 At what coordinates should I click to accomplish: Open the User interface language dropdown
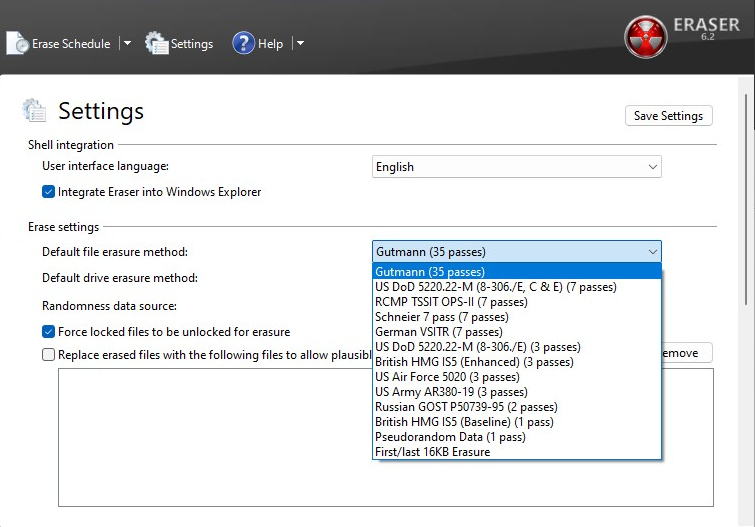(x=516, y=167)
